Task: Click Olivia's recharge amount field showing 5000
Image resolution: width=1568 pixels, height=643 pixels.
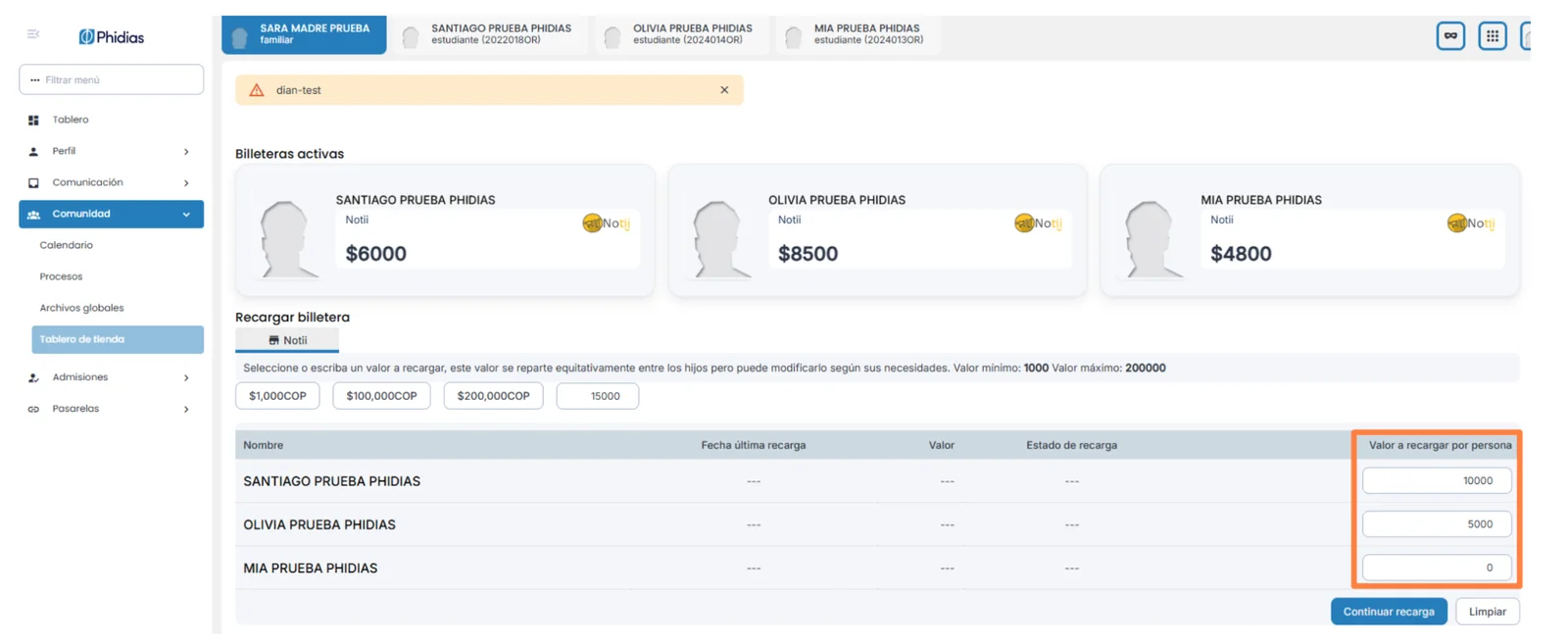Action: 1437,524
